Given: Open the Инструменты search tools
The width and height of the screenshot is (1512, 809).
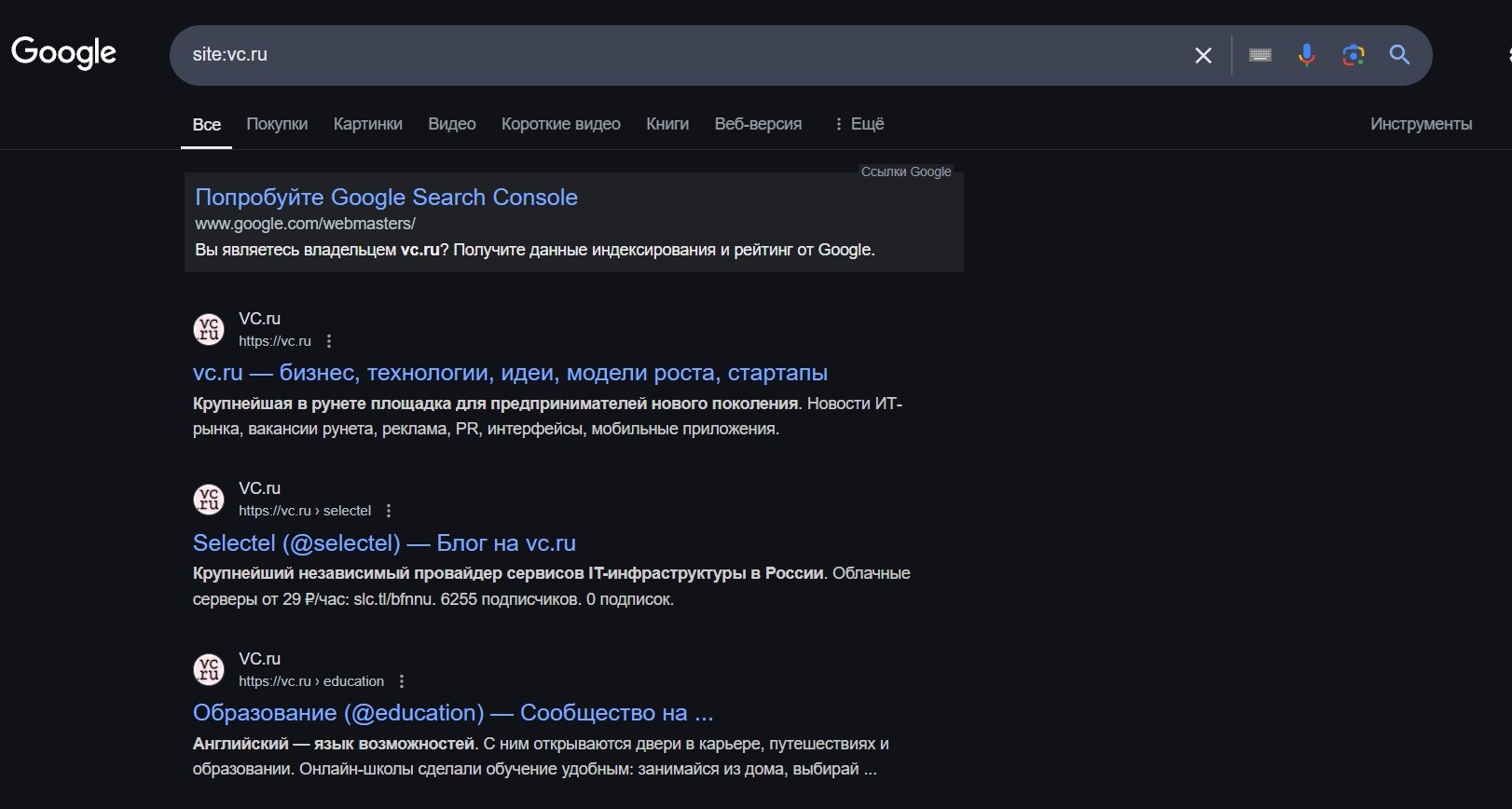Looking at the screenshot, I should (1421, 124).
